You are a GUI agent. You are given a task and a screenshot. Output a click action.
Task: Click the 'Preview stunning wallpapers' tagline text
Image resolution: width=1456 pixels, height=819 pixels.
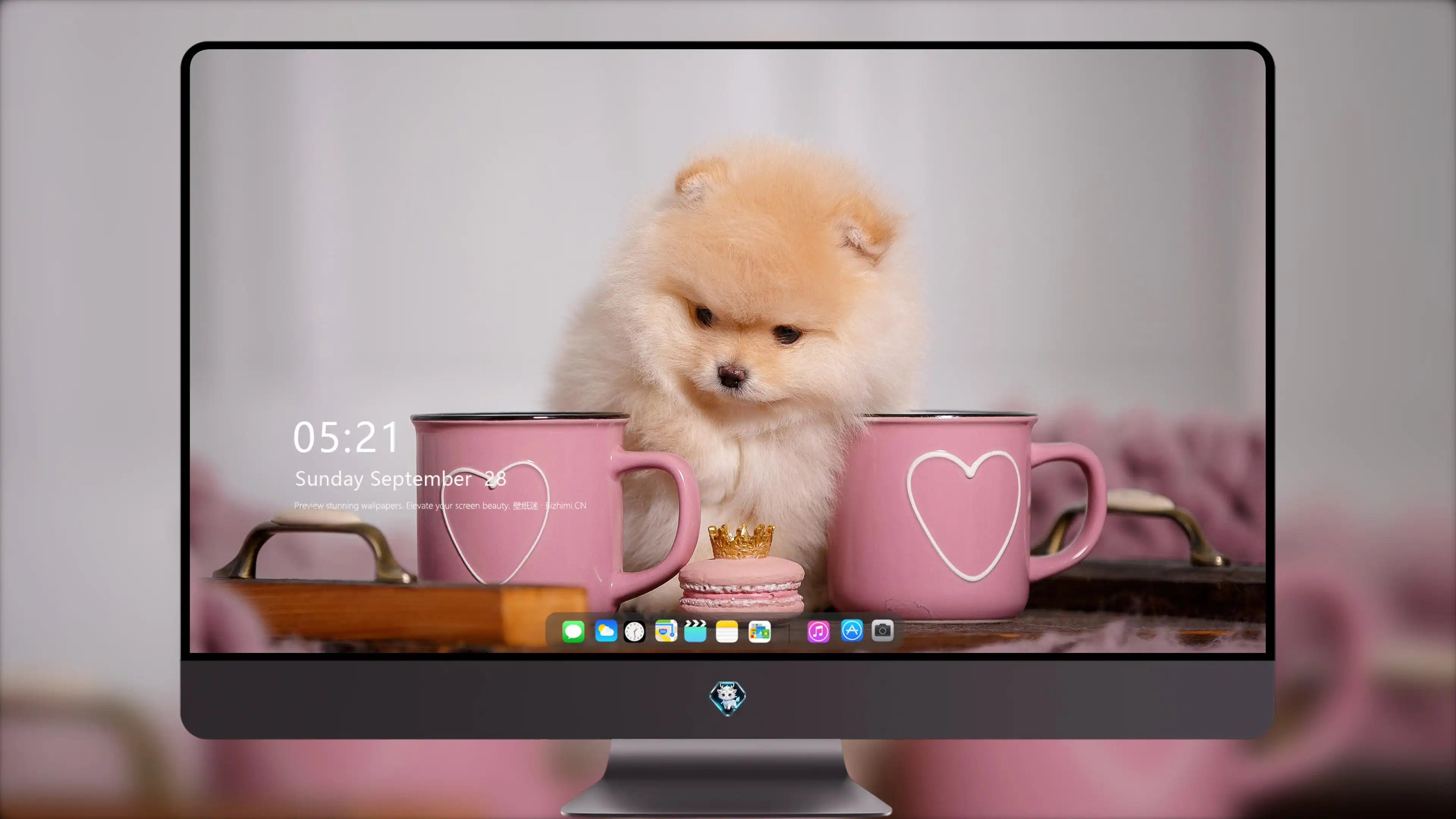click(x=440, y=506)
